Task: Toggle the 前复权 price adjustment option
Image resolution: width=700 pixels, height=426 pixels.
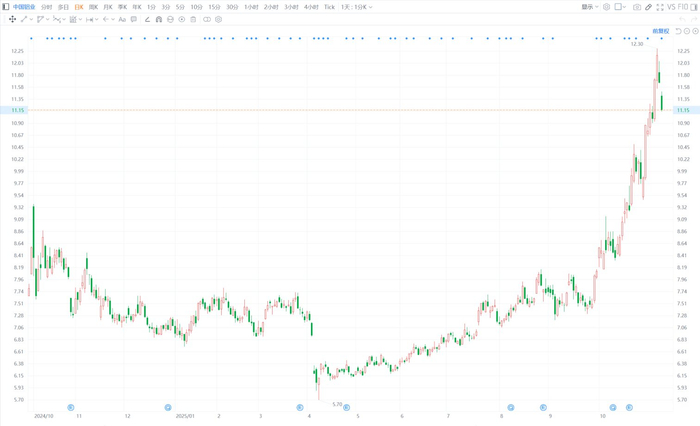Action: pos(661,31)
